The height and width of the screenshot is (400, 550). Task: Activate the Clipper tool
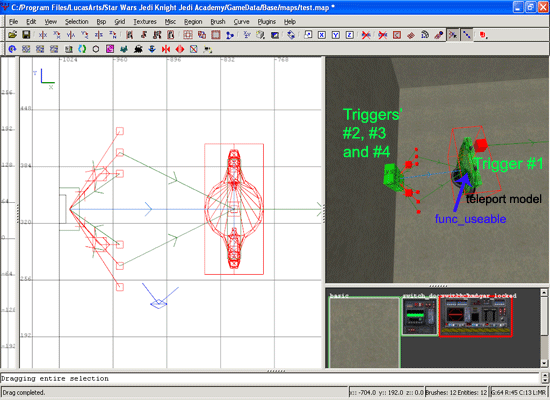(x=230, y=35)
